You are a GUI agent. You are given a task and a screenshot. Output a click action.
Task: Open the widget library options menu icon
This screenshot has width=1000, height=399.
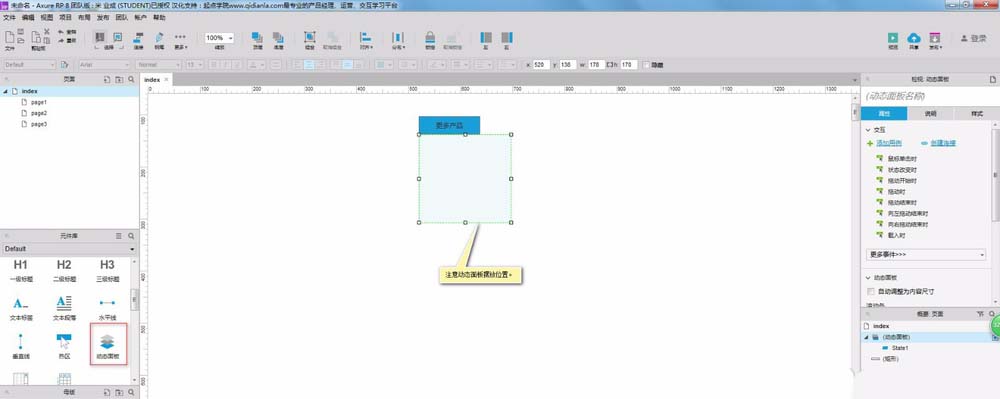coord(119,236)
